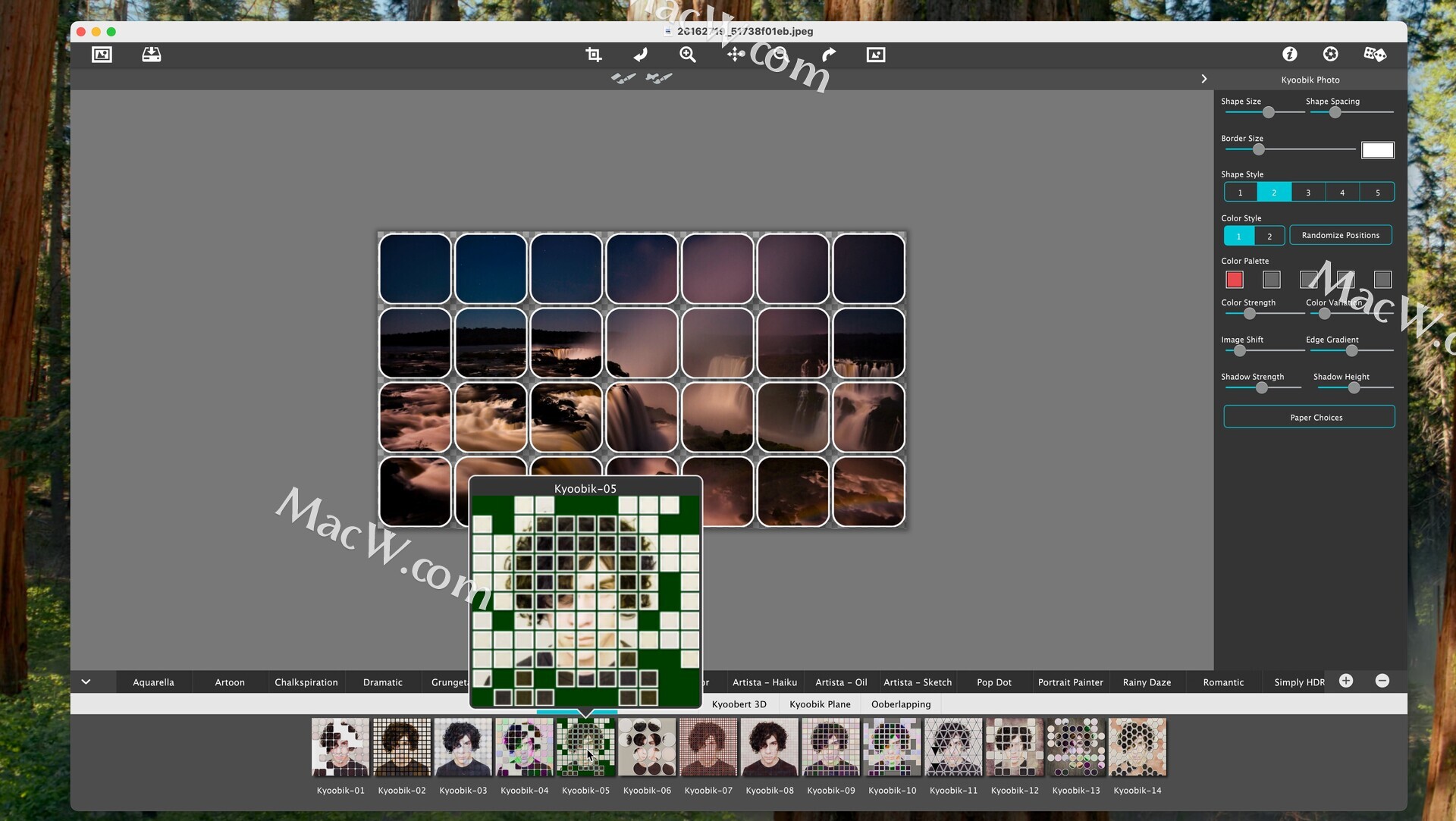The height and width of the screenshot is (821, 1456).
Task: Adjust the Border Size slider
Action: coord(1259,149)
